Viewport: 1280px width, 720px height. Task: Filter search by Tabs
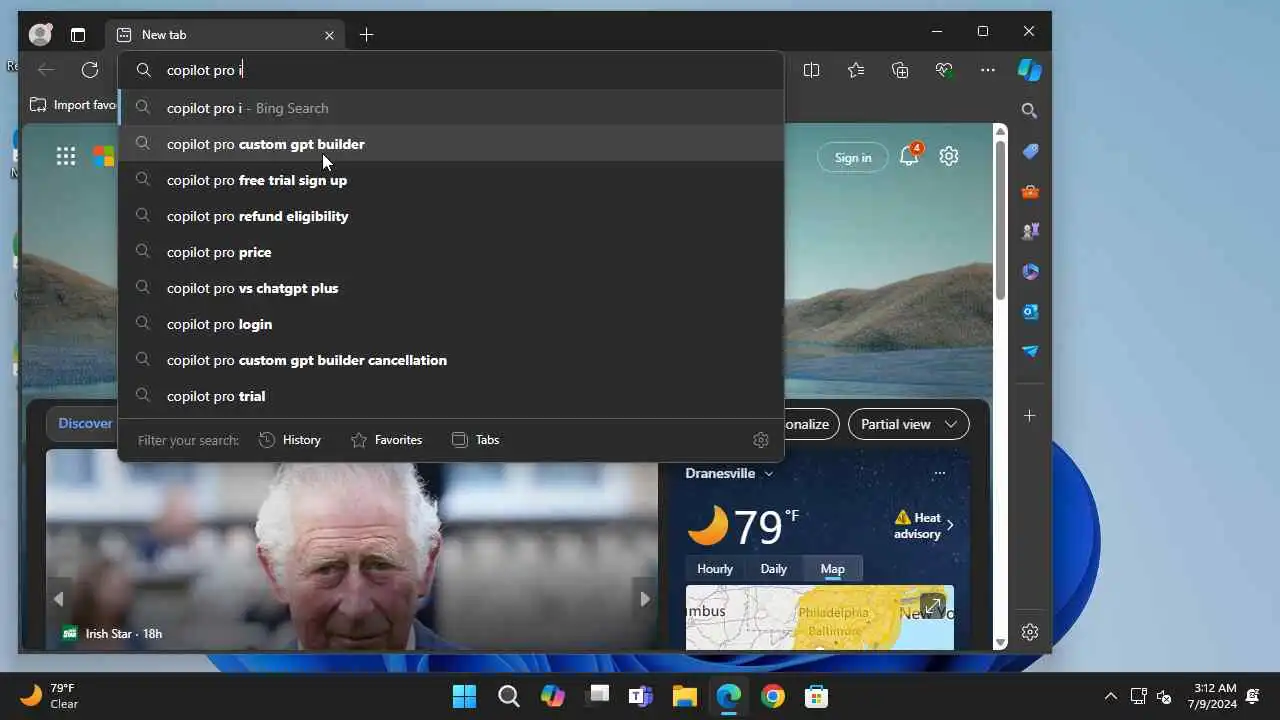tap(475, 440)
